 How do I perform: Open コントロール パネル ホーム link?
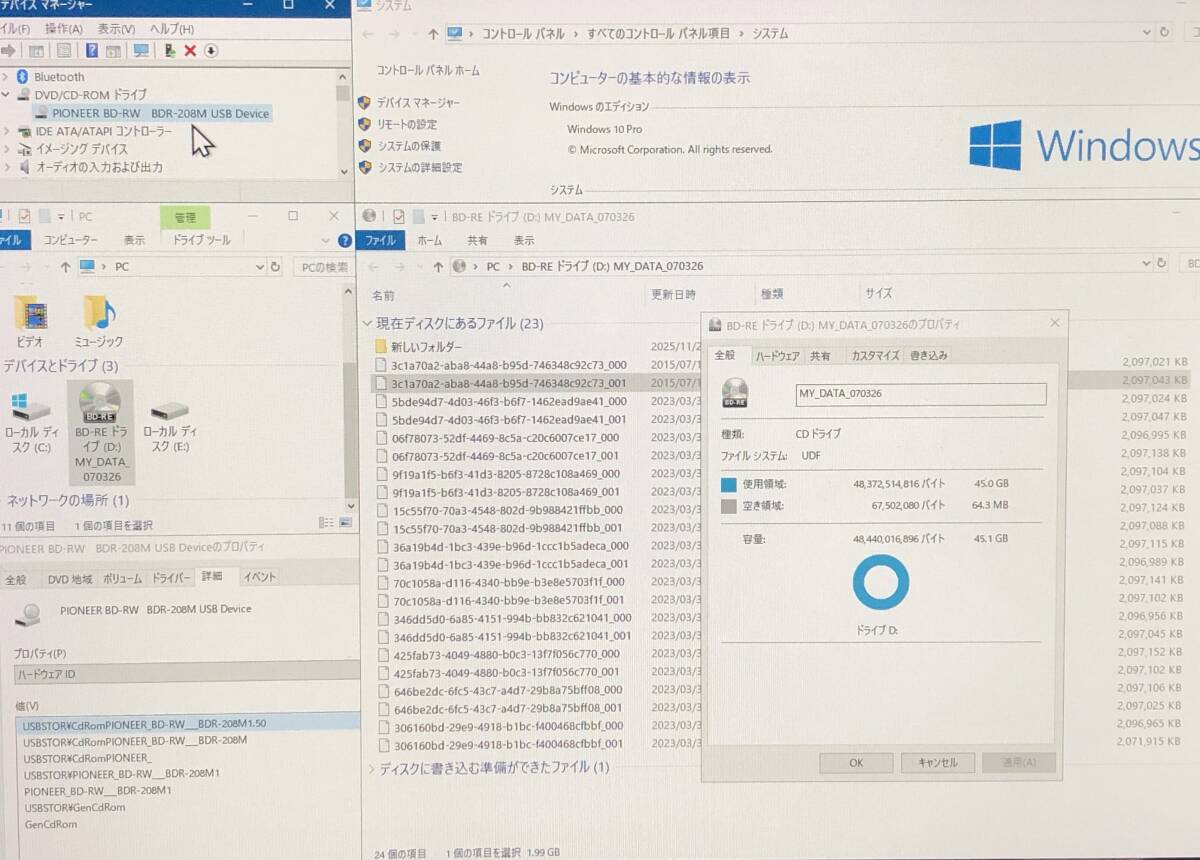pos(428,71)
